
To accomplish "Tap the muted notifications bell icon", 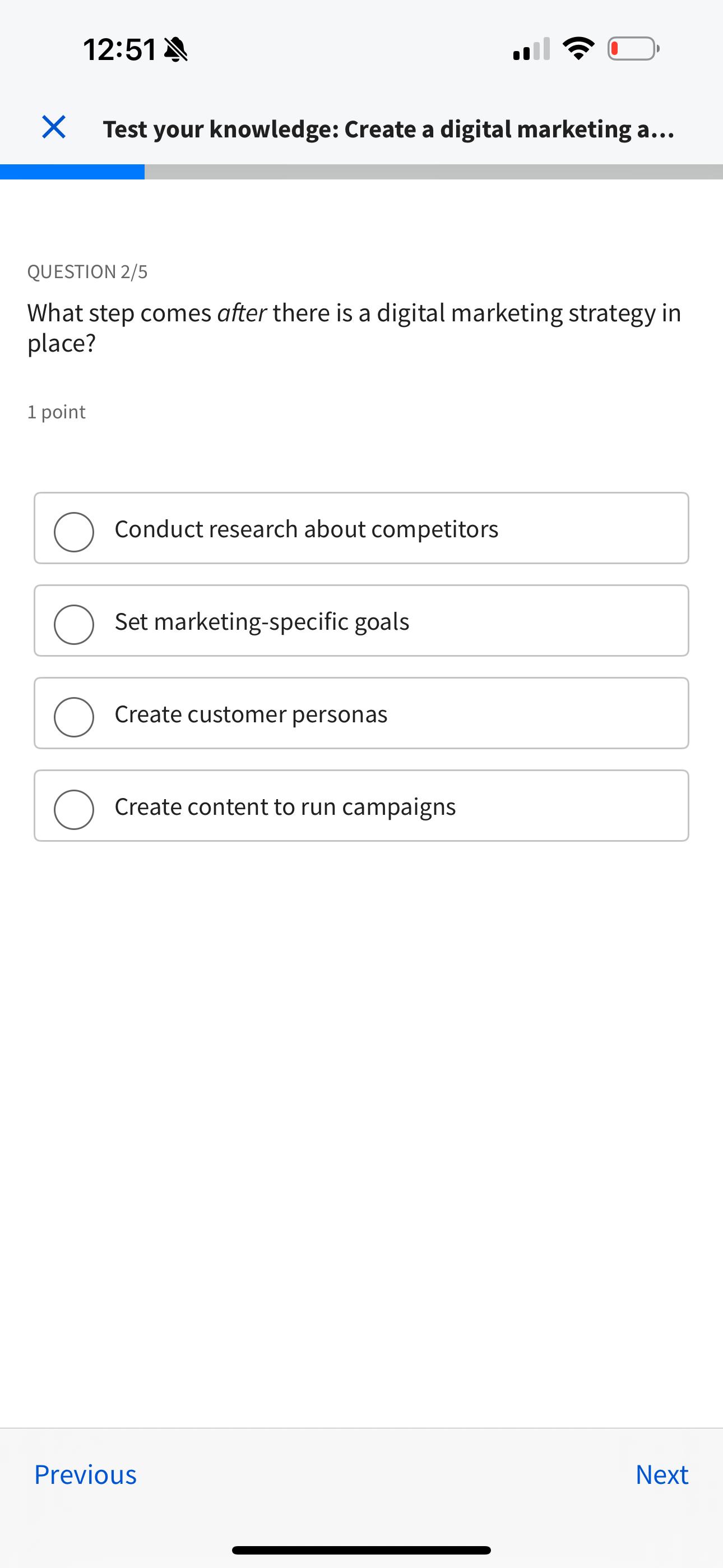I will 176,50.
